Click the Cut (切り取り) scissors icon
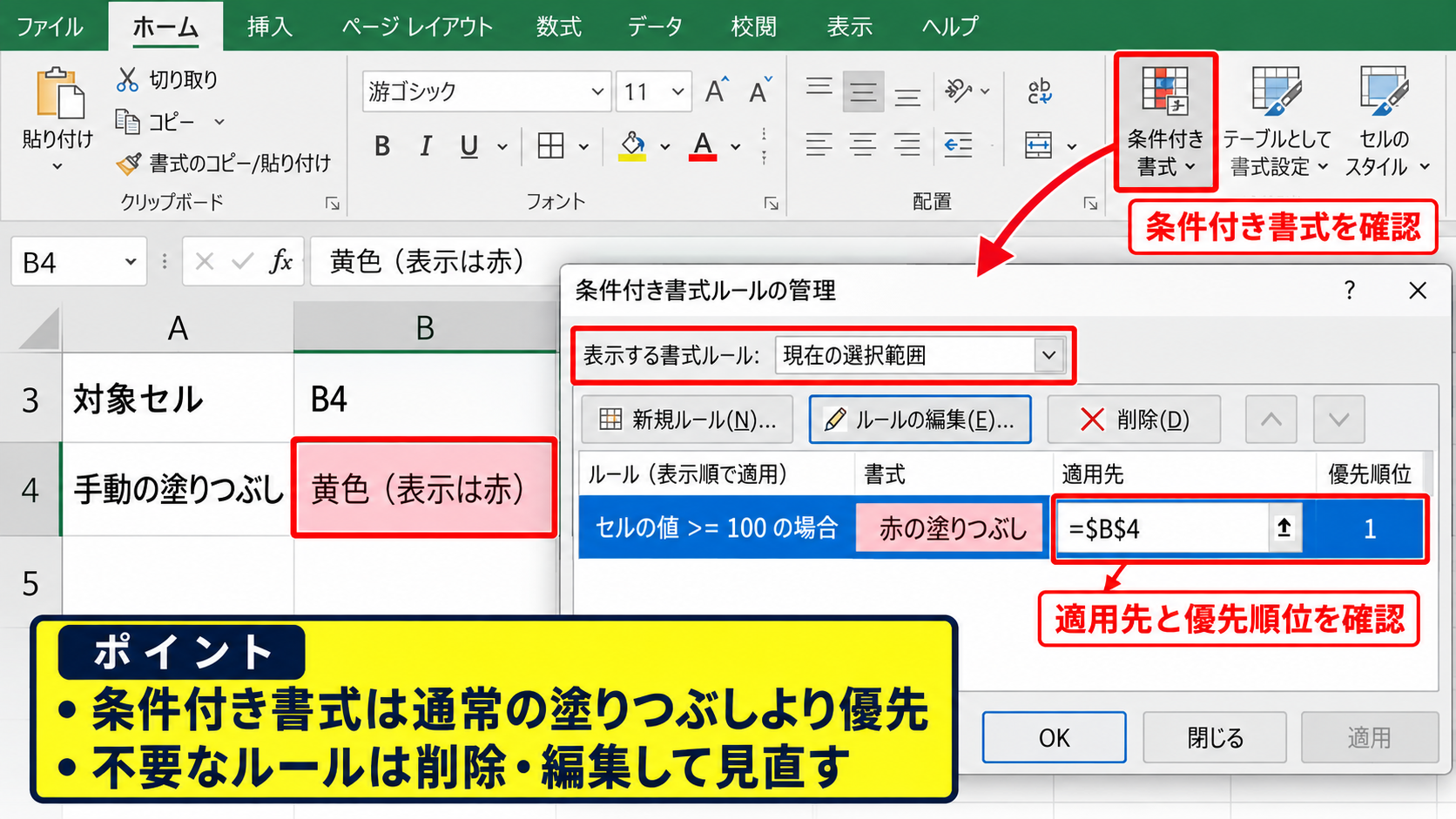The width and height of the screenshot is (1456, 819). click(x=127, y=79)
